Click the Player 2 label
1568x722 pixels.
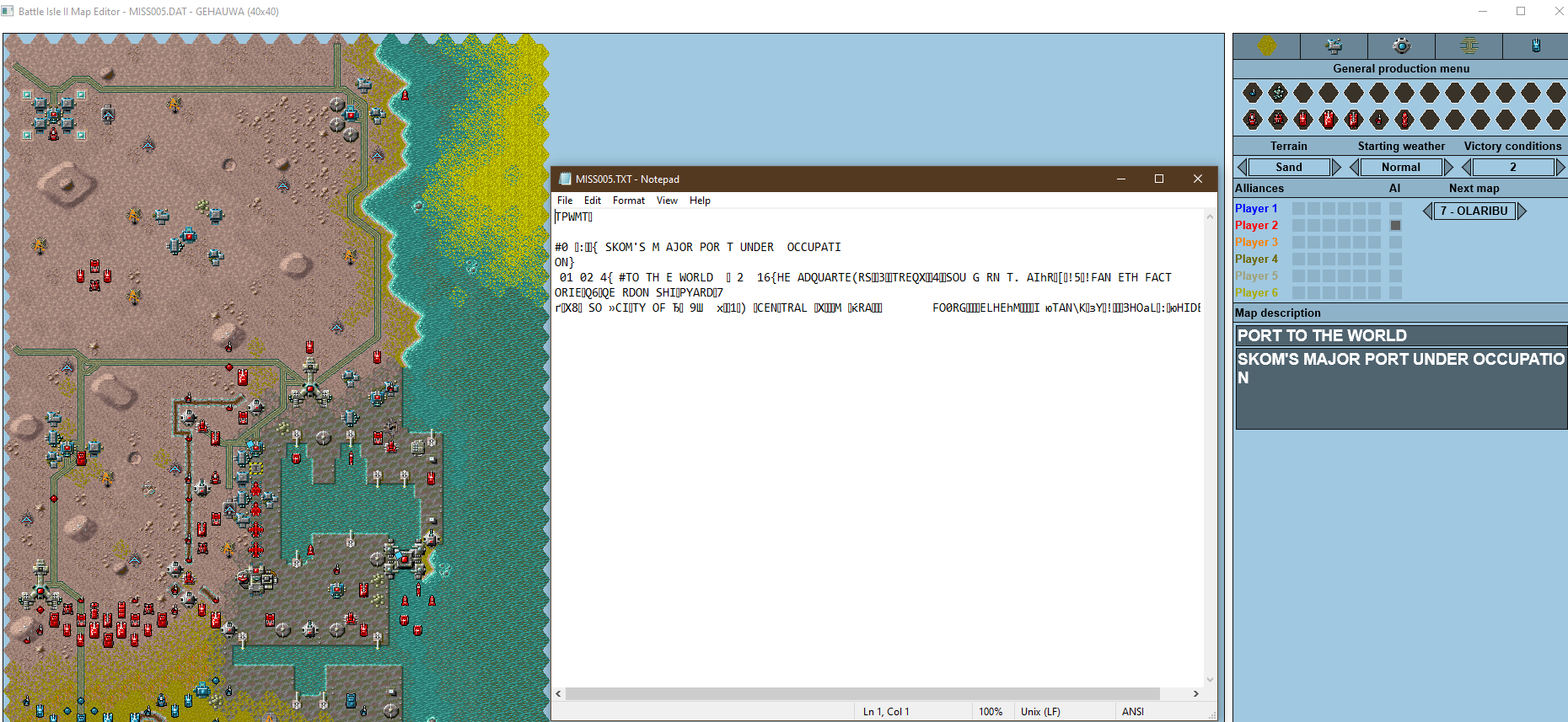(x=1256, y=225)
